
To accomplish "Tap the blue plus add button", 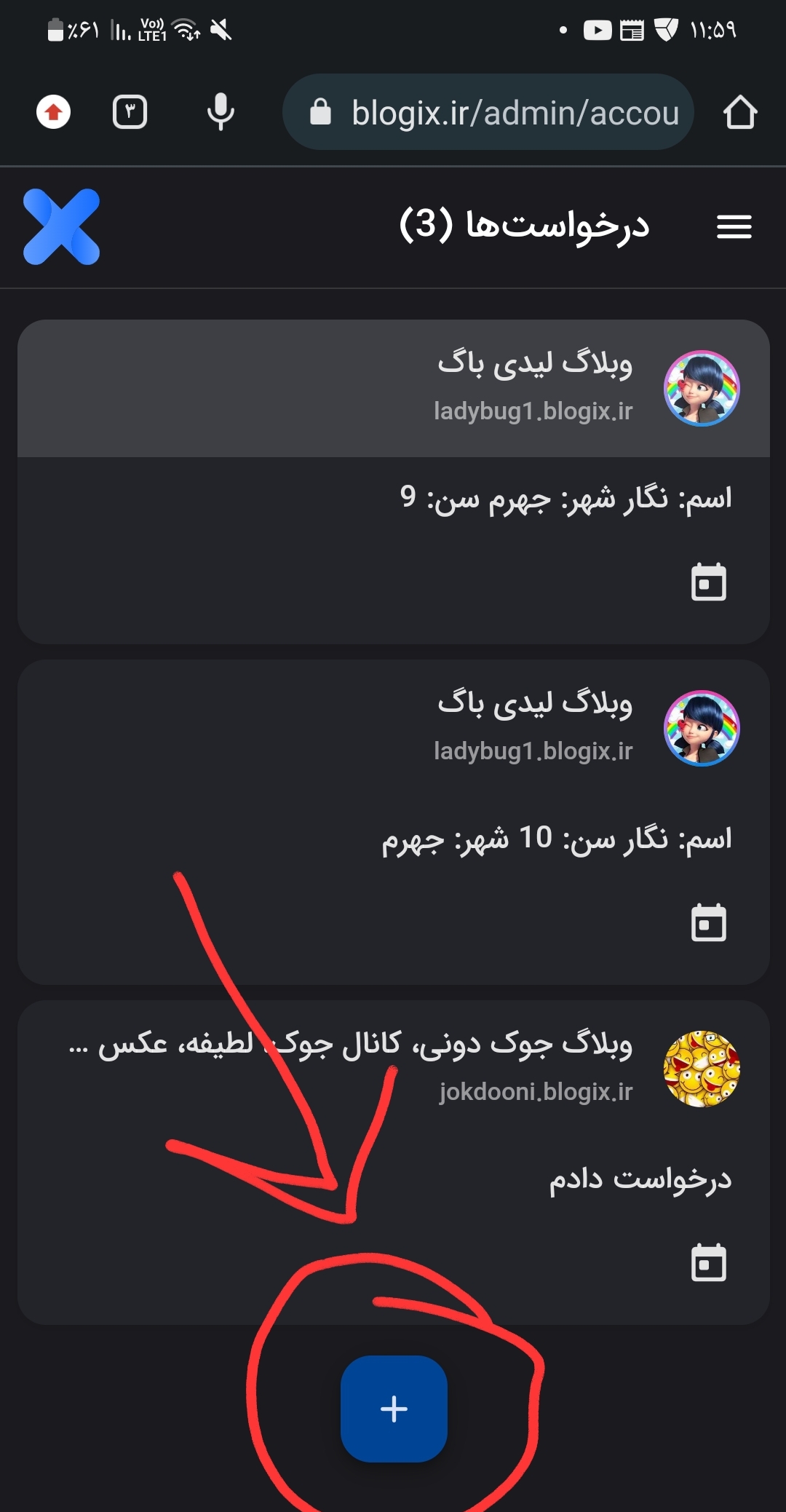I will 394,1409.
